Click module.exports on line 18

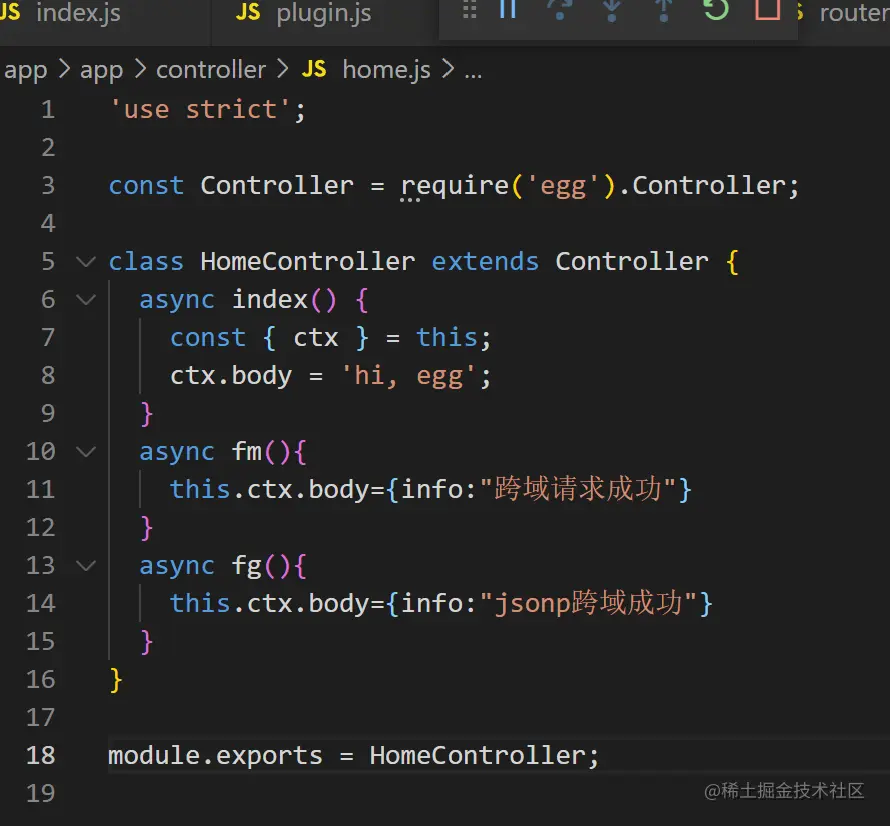pyautogui.click(x=215, y=756)
